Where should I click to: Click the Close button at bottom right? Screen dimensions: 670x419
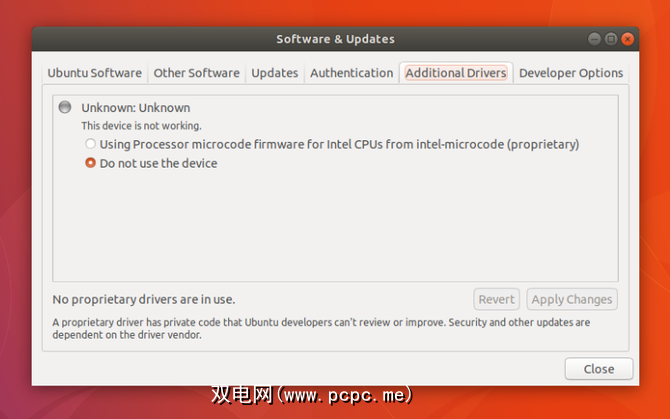point(598,369)
